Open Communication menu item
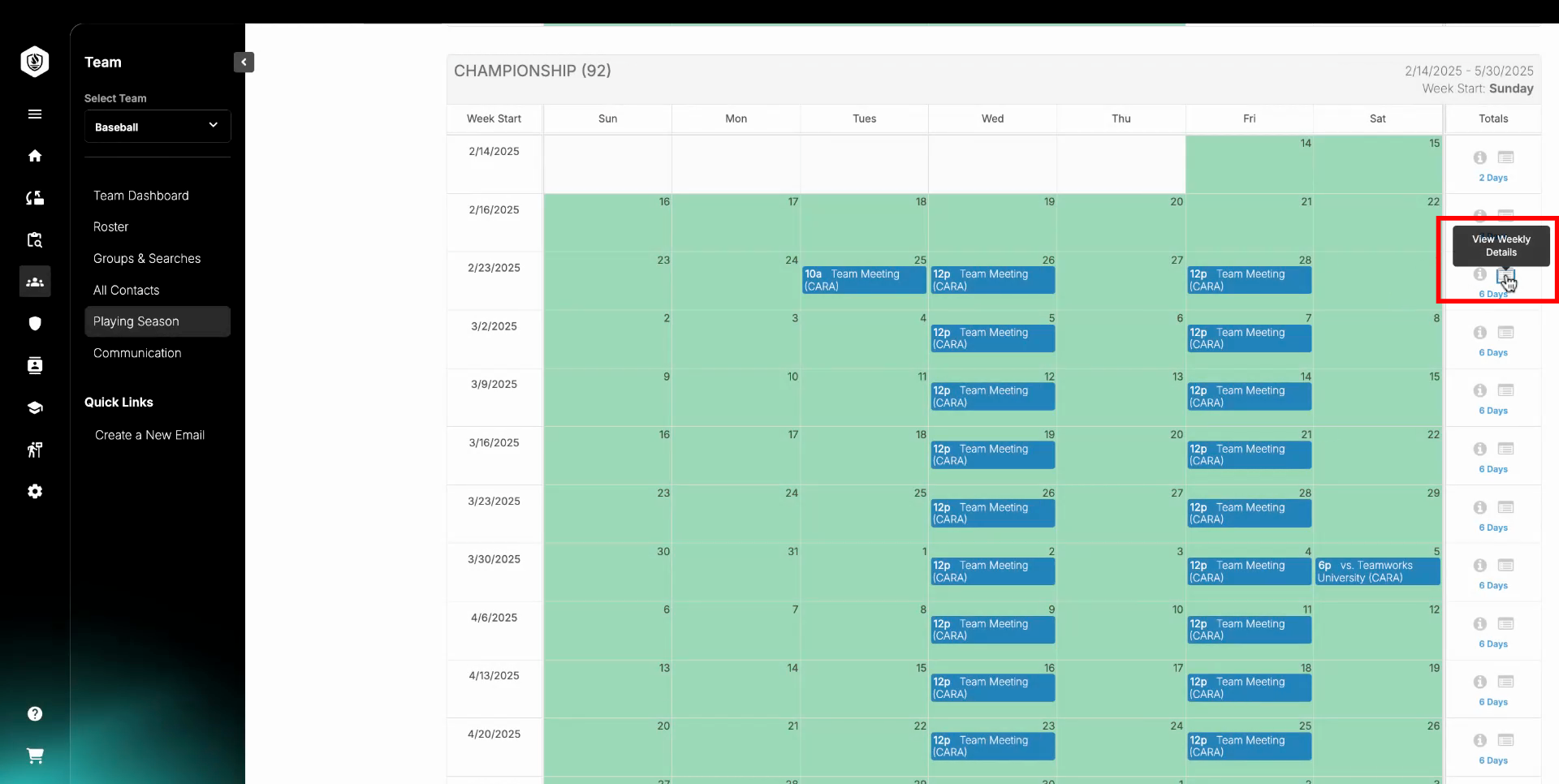The width and height of the screenshot is (1559, 784). click(137, 353)
